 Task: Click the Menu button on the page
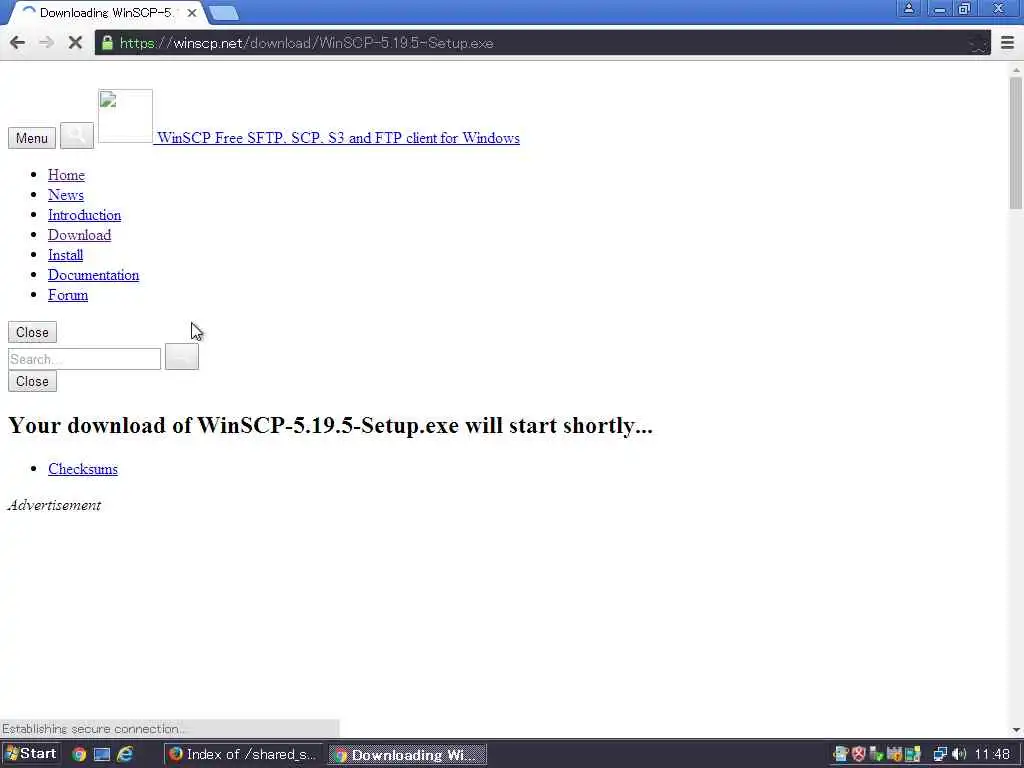31,138
